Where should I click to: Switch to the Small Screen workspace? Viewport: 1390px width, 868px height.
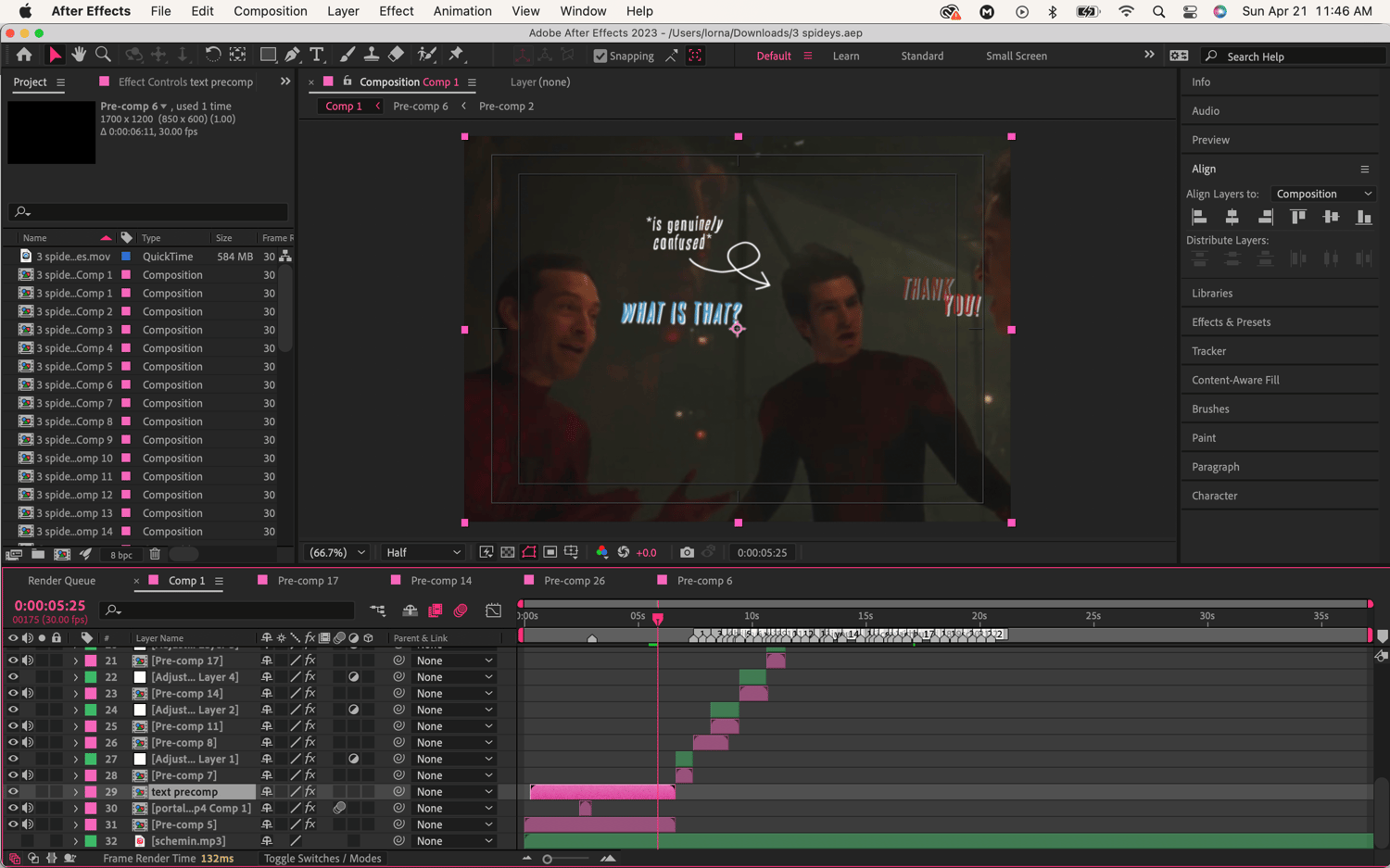coord(1017,56)
